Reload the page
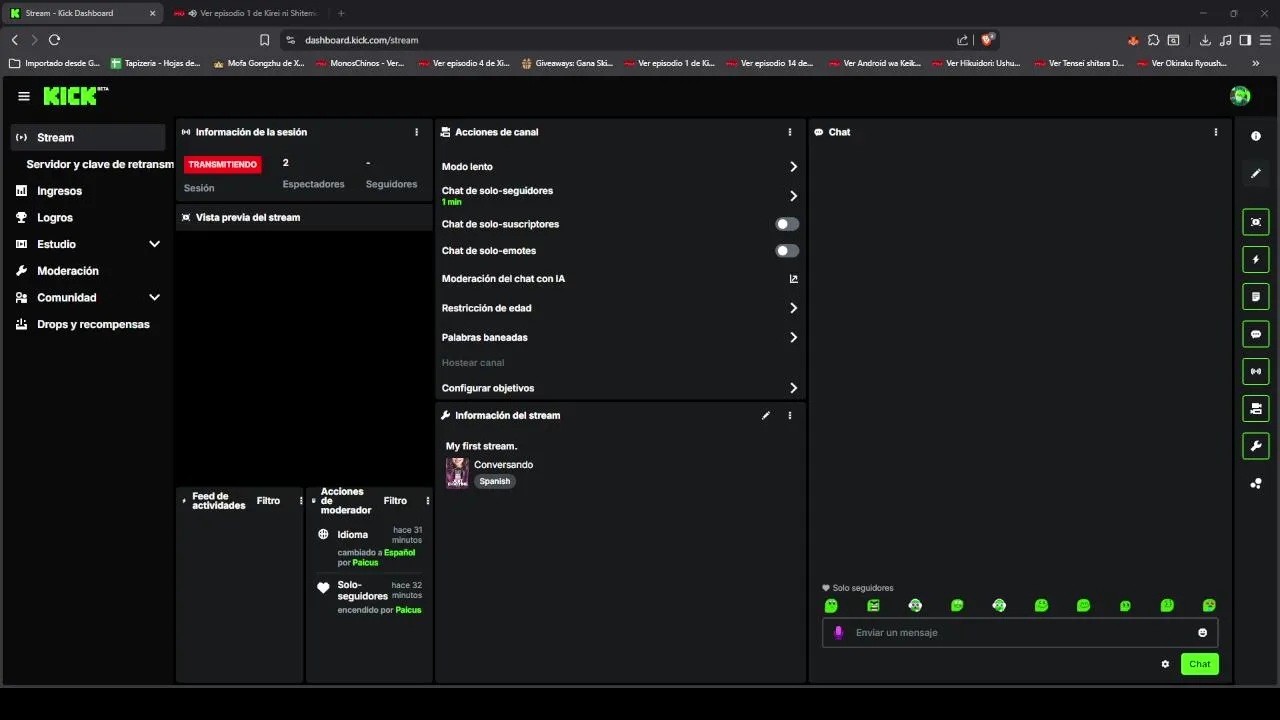This screenshot has height=720, width=1280. [x=54, y=40]
